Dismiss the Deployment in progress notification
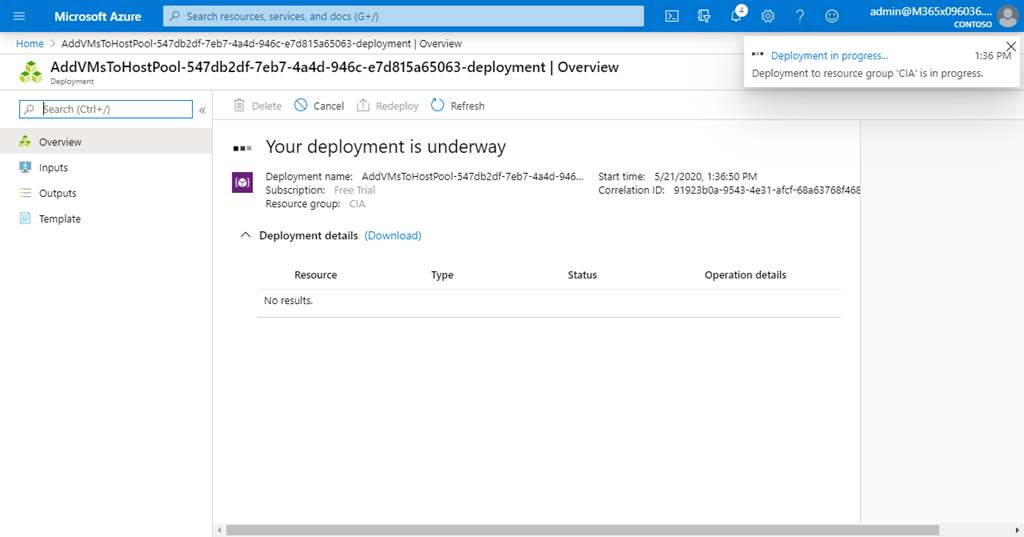Screen dimensions: 1024x537 [x=1010, y=46]
